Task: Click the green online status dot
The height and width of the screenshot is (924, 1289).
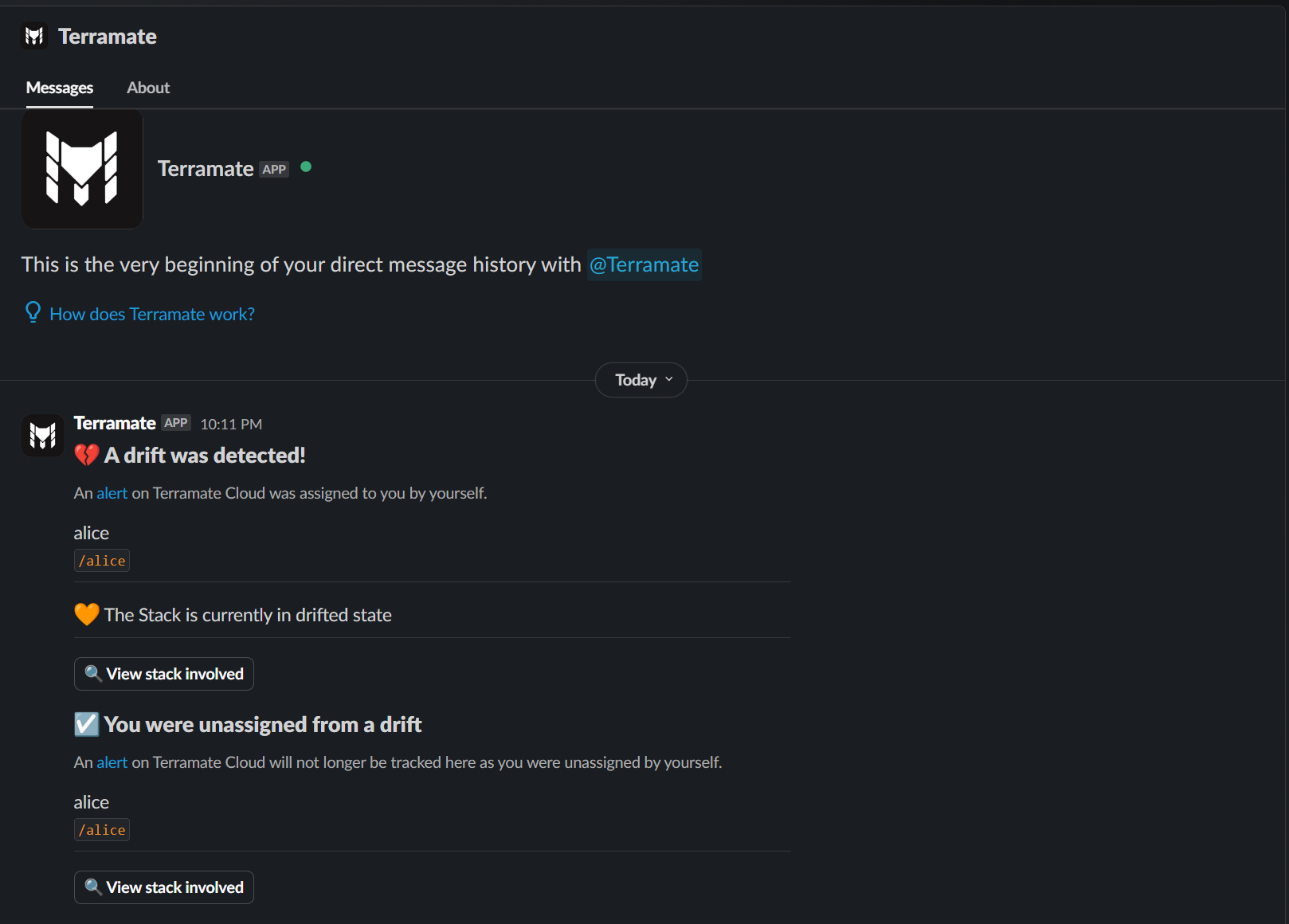Action: pyautogui.click(x=306, y=166)
